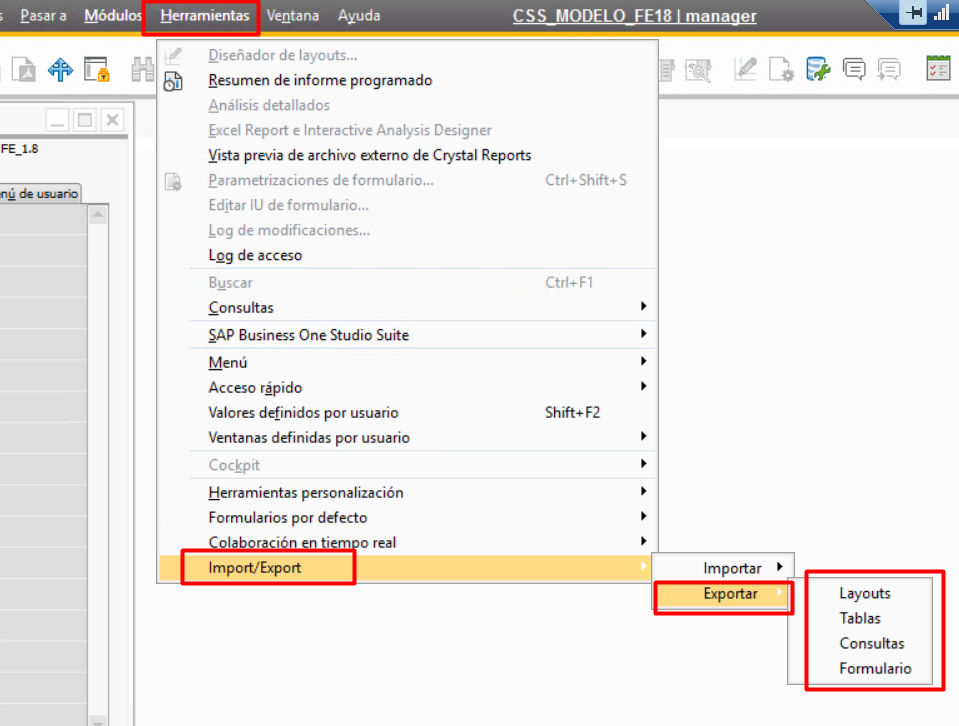Click the CSS_MODELO_FE18 | manager link
Screen dimensions: 959x726
point(634,16)
